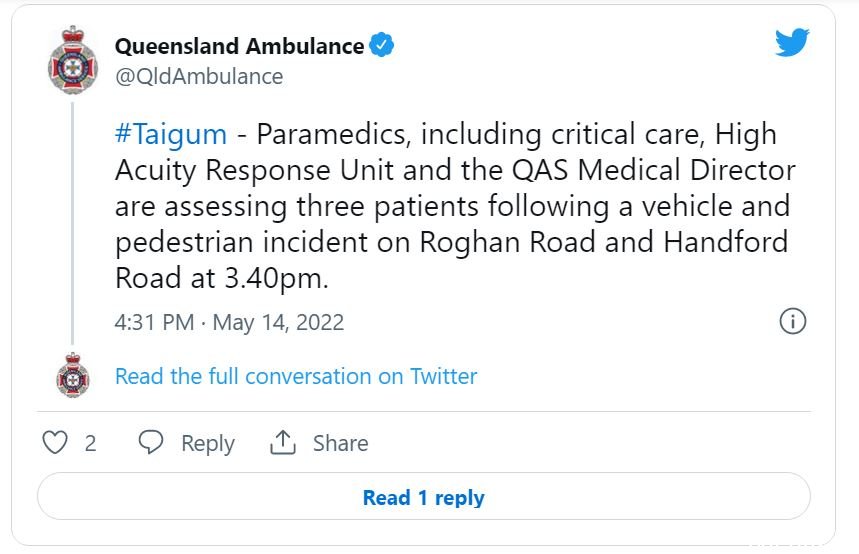Open the #Taigum hashtag link
Viewport: 859px width, 554px height.
coord(171,134)
